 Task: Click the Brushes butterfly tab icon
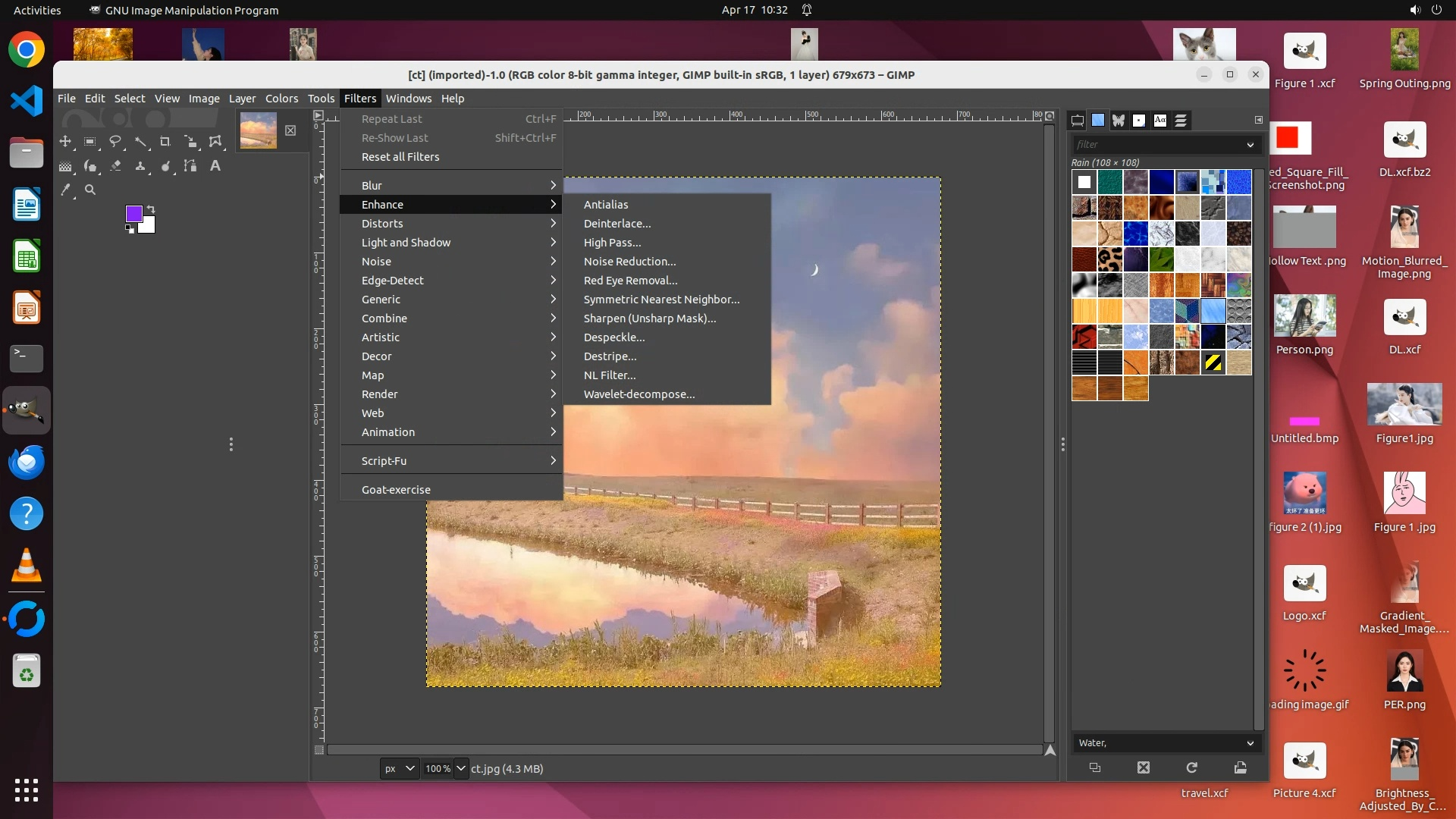(1119, 121)
